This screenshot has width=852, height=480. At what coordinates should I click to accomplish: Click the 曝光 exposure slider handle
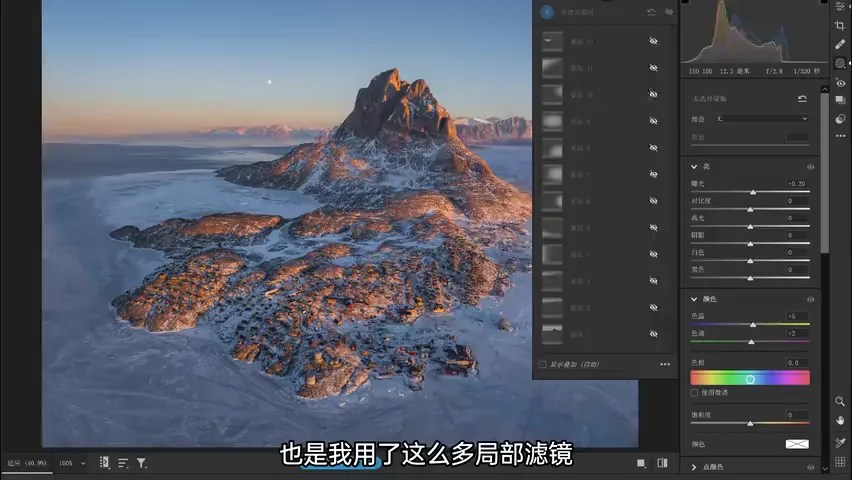point(753,192)
